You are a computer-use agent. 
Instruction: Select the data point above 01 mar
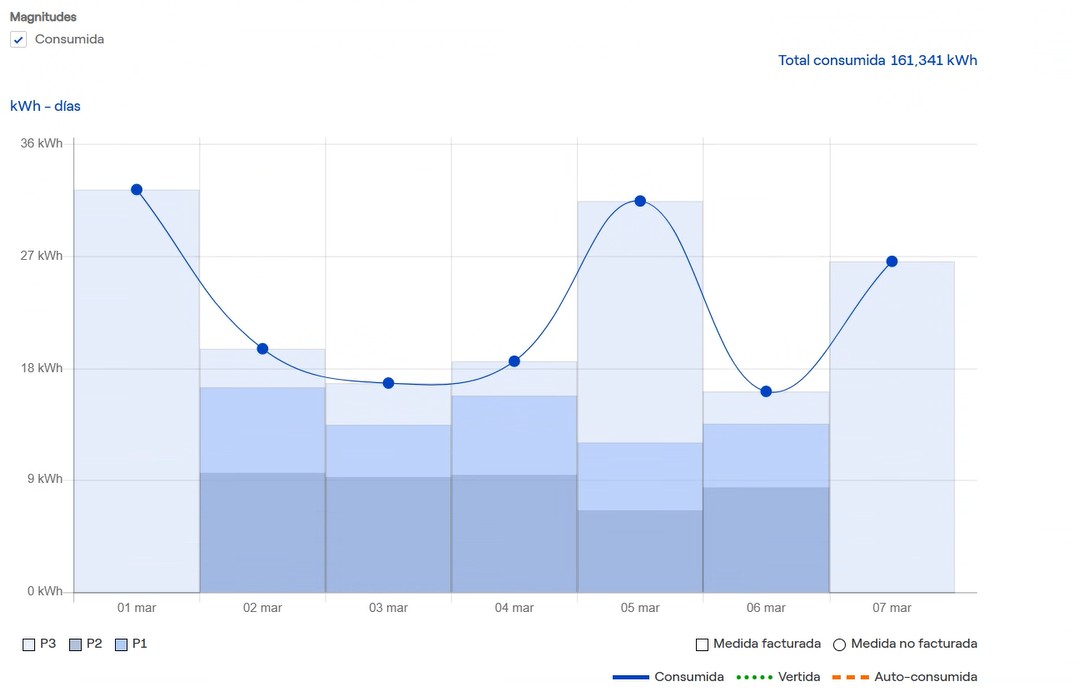tap(136, 189)
